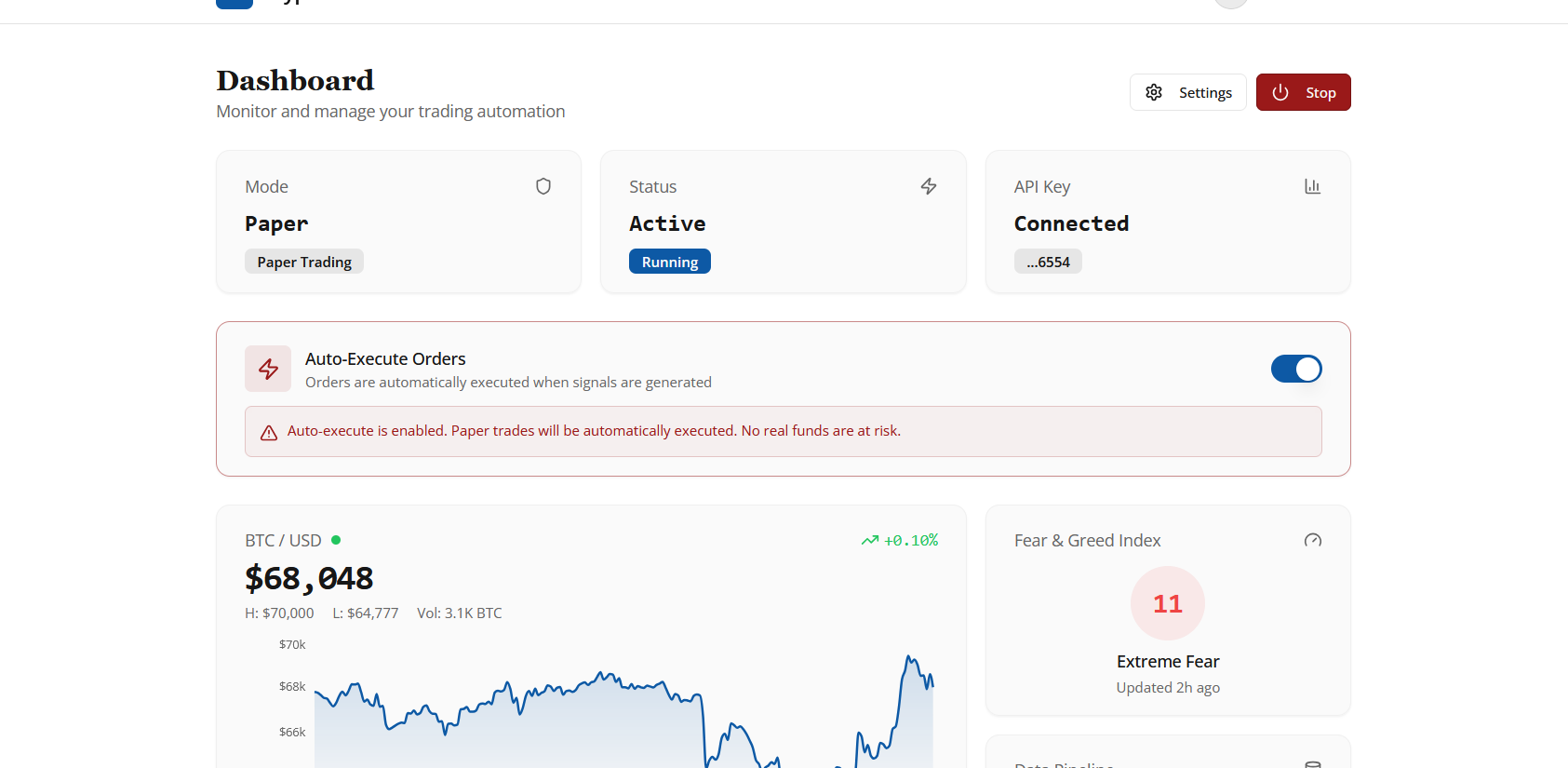Click the bar chart icon in API Key card
Image resolution: width=1568 pixels, height=768 pixels.
click(x=1312, y=186)
